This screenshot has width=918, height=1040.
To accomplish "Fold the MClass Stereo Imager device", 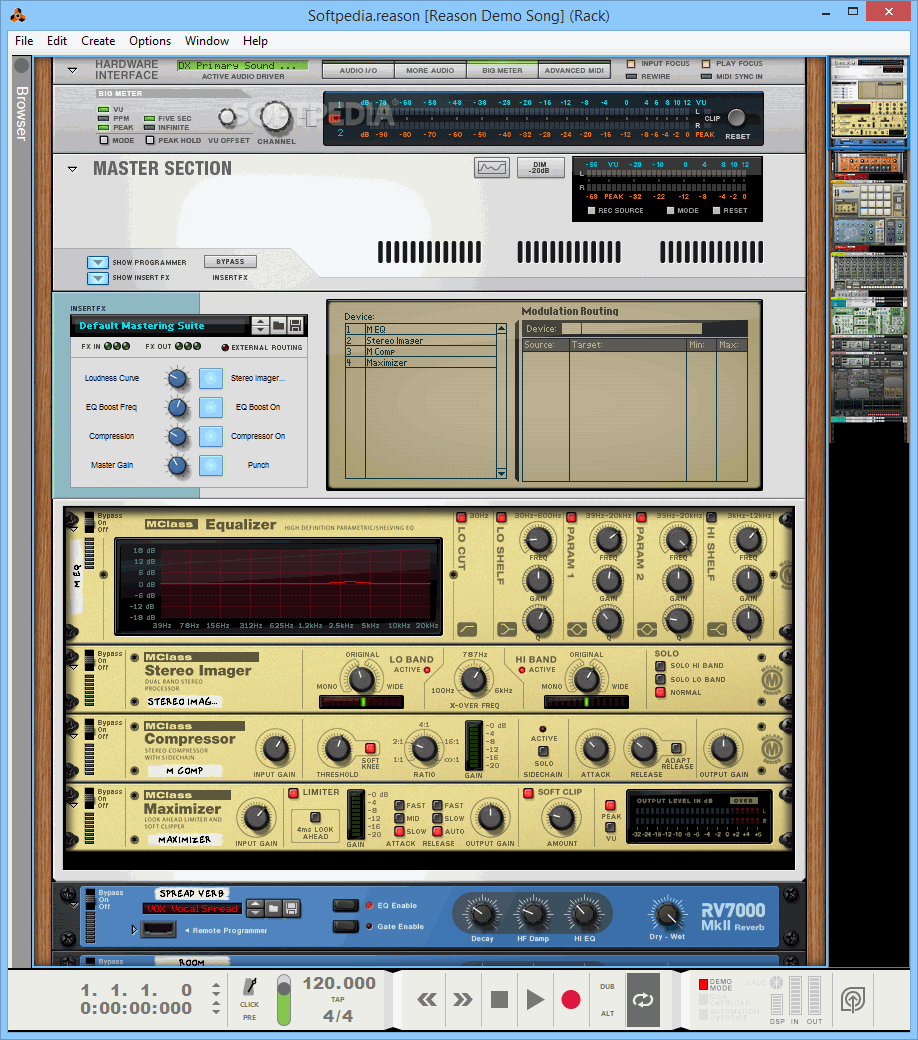I will click(x=73, y=667).
